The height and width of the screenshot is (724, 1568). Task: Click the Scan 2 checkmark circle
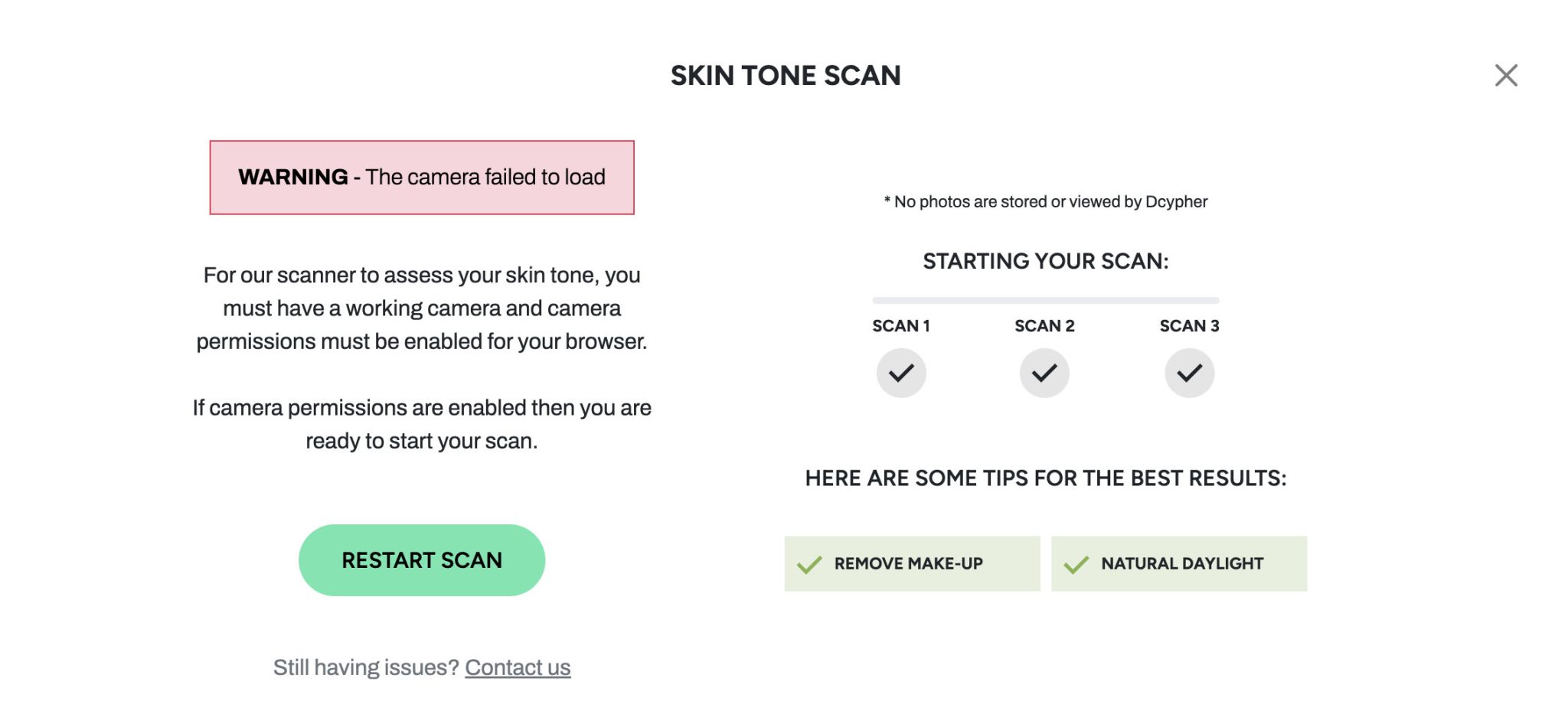(1044, 373)
